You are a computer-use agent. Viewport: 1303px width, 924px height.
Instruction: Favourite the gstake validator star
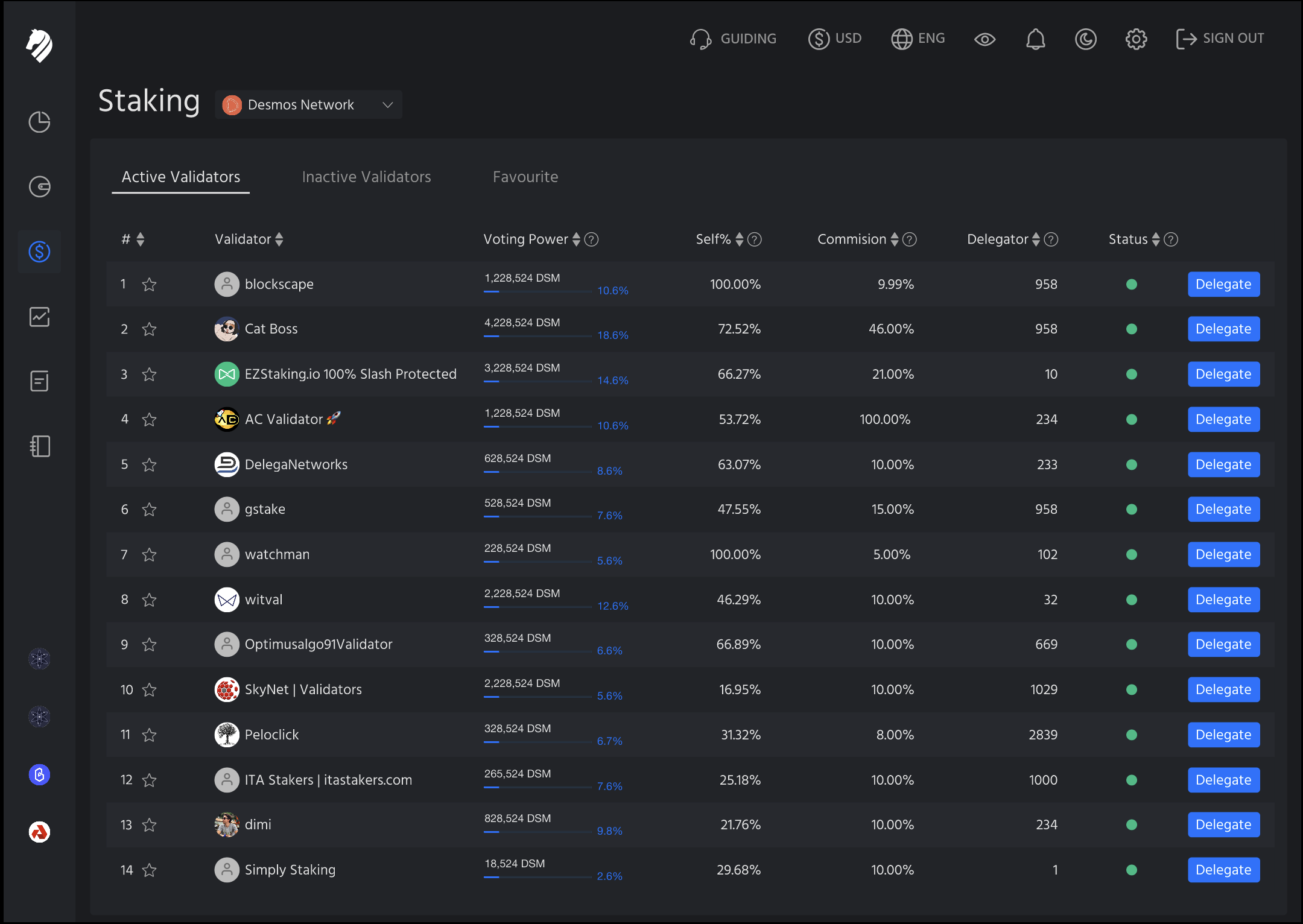pos(149,509)
